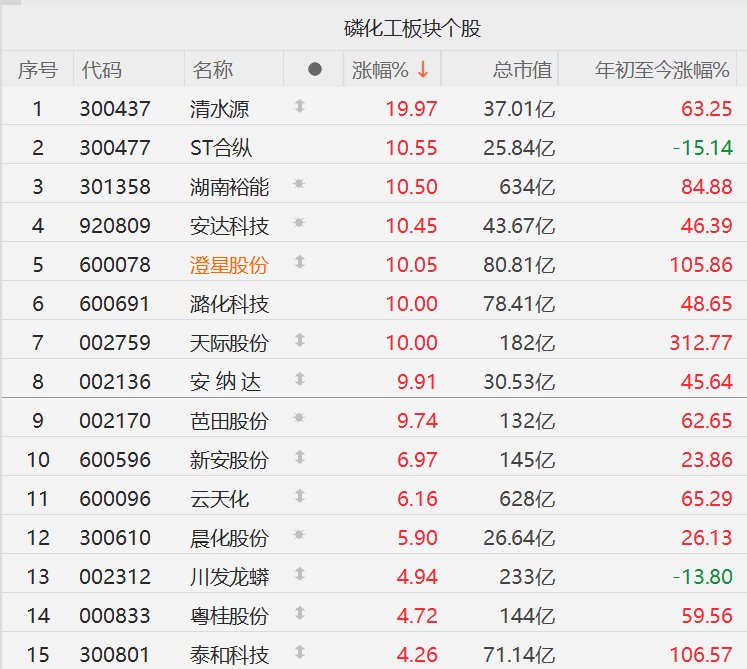Click the up-down arrow icon beside 天际股份
Viewport: 747px width, 669px height.
click(299, 341)
